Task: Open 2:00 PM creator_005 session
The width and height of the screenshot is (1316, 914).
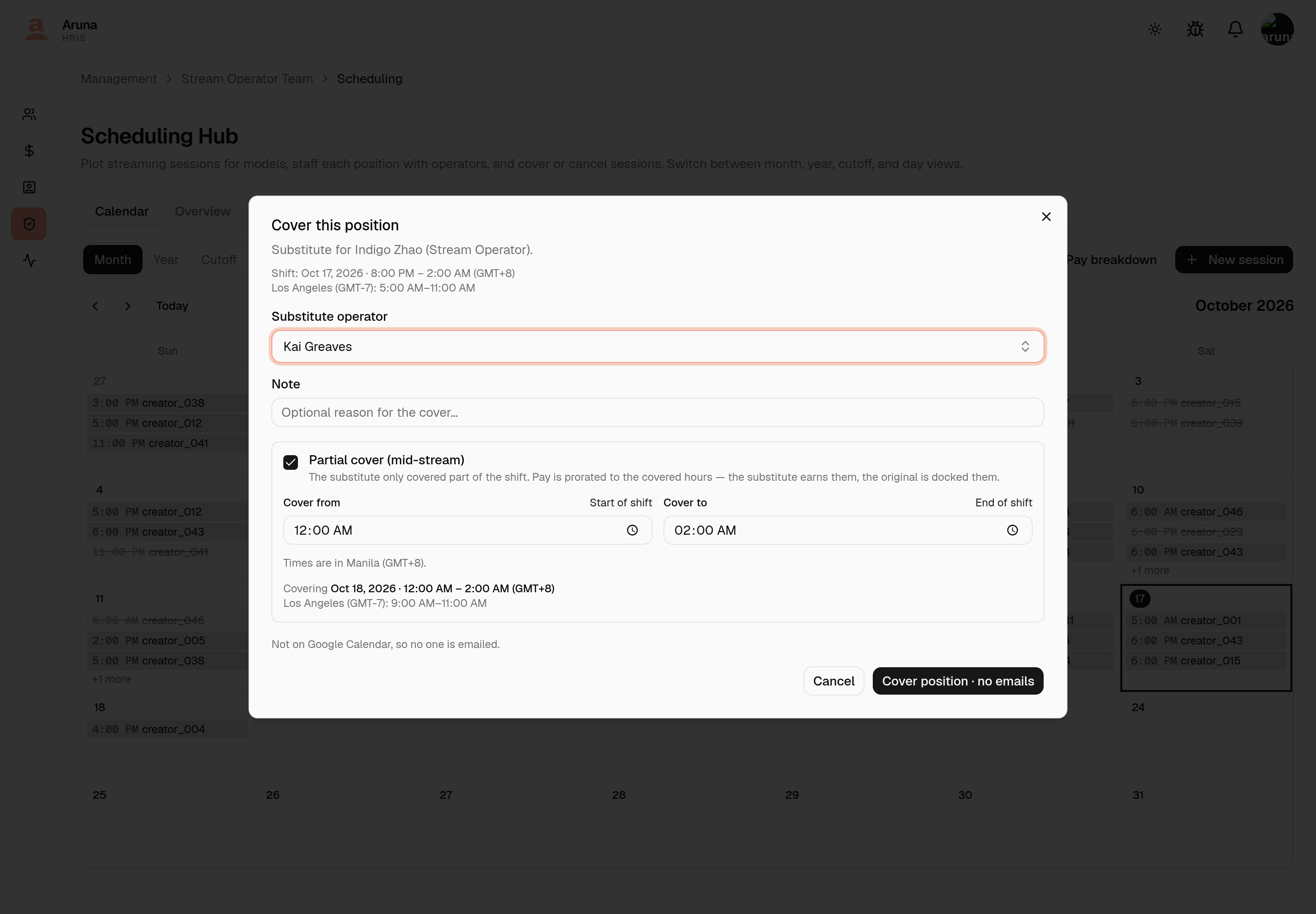Action: tap(167, 641)
